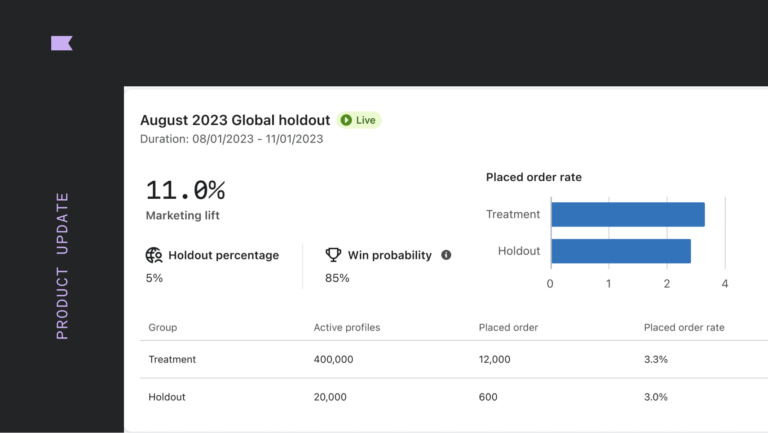Screen dimensions: 768x433
Task: Sort by Placed order column header
Action: point(508,327)
